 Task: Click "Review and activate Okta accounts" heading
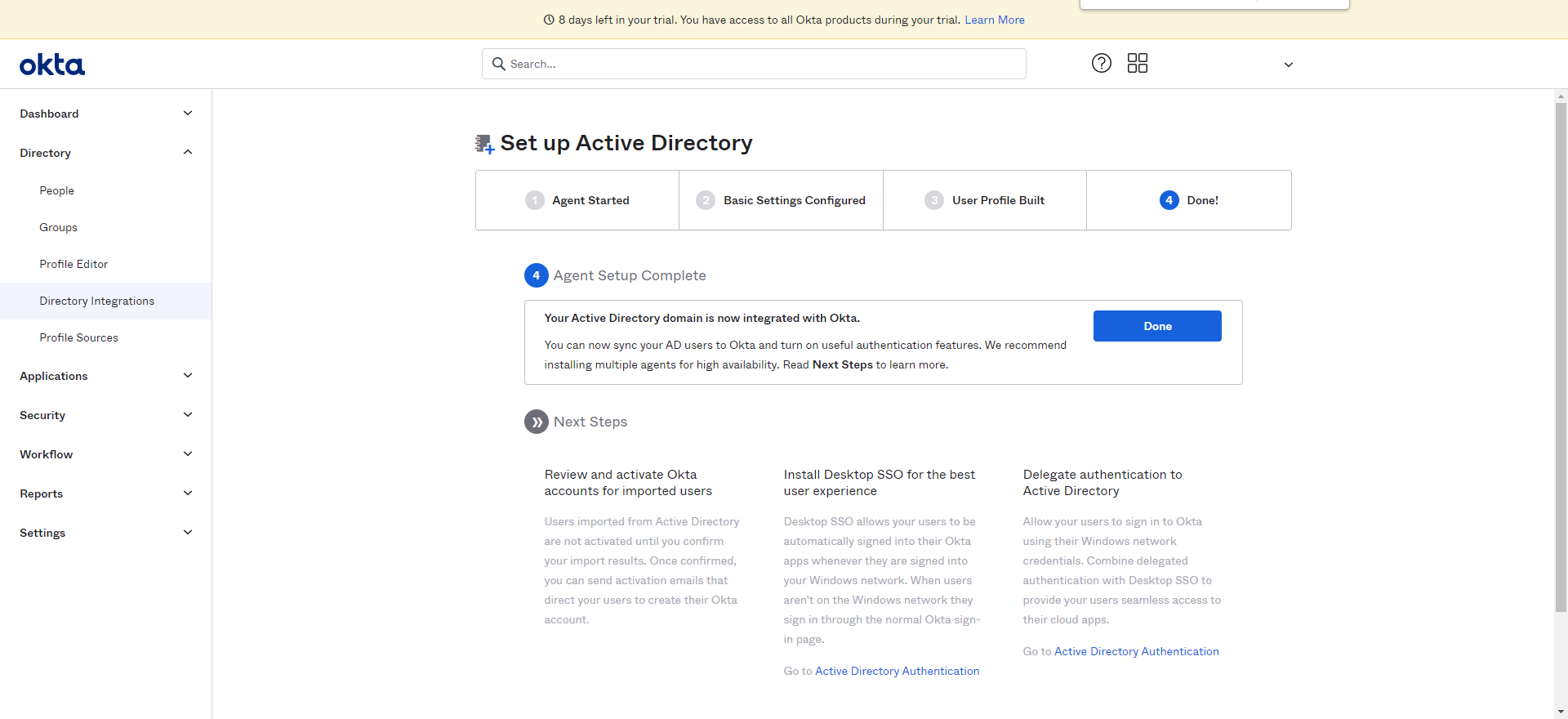pyautogui.click(x=628, y=483)
